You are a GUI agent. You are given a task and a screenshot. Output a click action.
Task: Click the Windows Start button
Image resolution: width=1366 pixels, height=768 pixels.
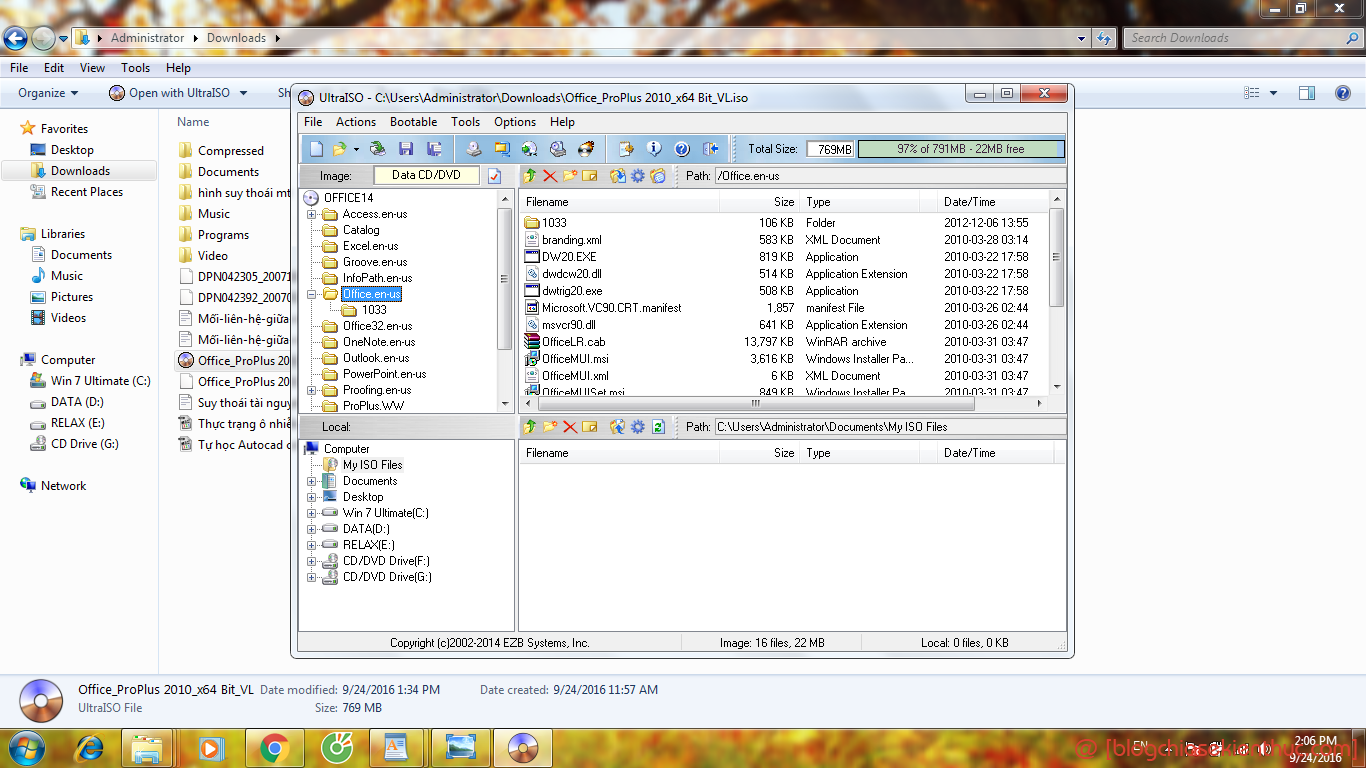tap(25, 747)
